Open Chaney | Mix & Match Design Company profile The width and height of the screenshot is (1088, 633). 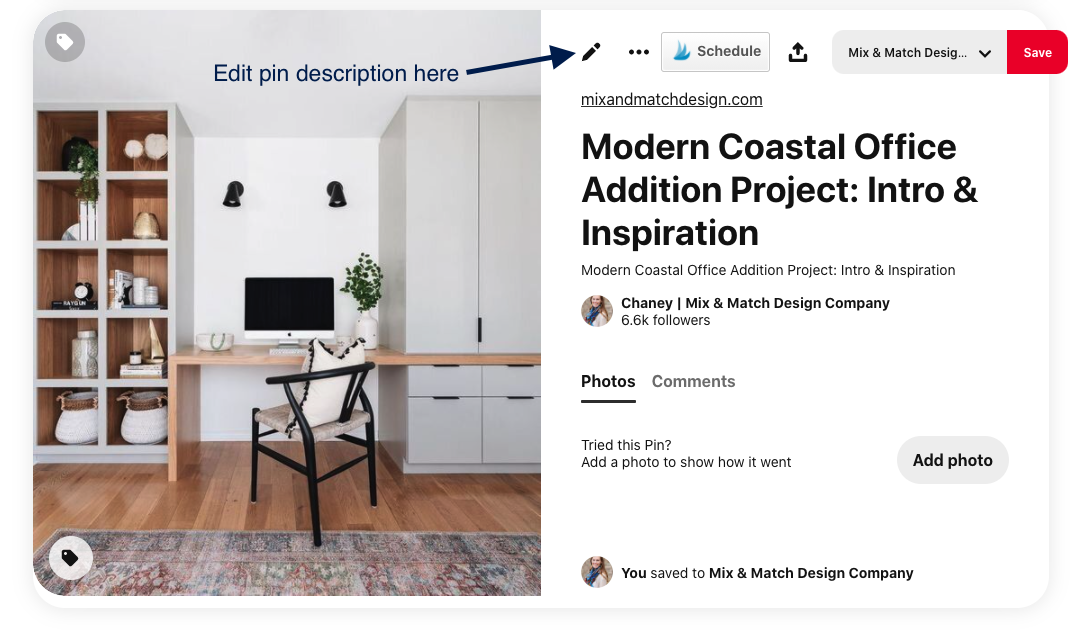755,303
